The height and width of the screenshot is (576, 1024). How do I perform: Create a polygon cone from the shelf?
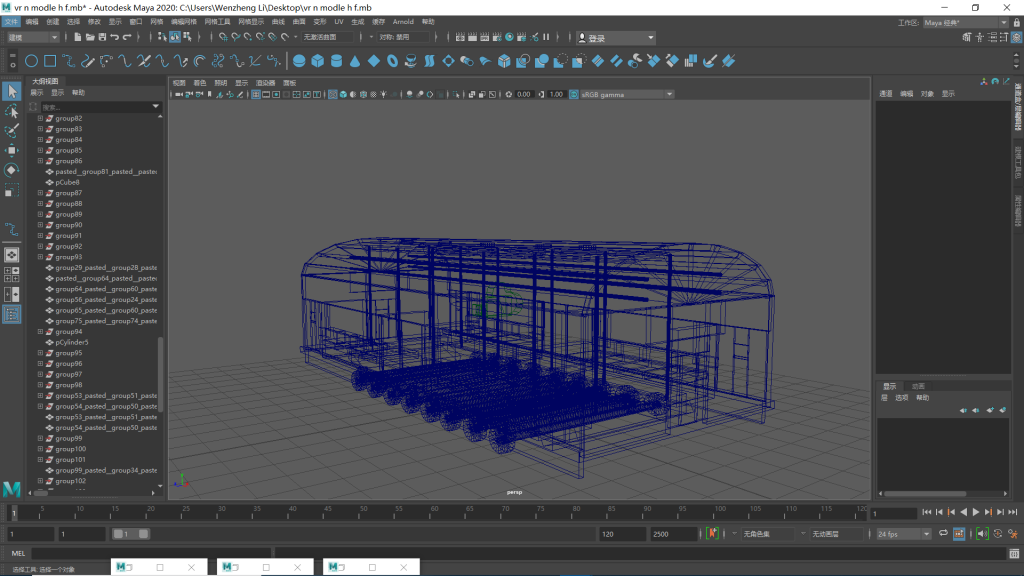click(355, 61)
